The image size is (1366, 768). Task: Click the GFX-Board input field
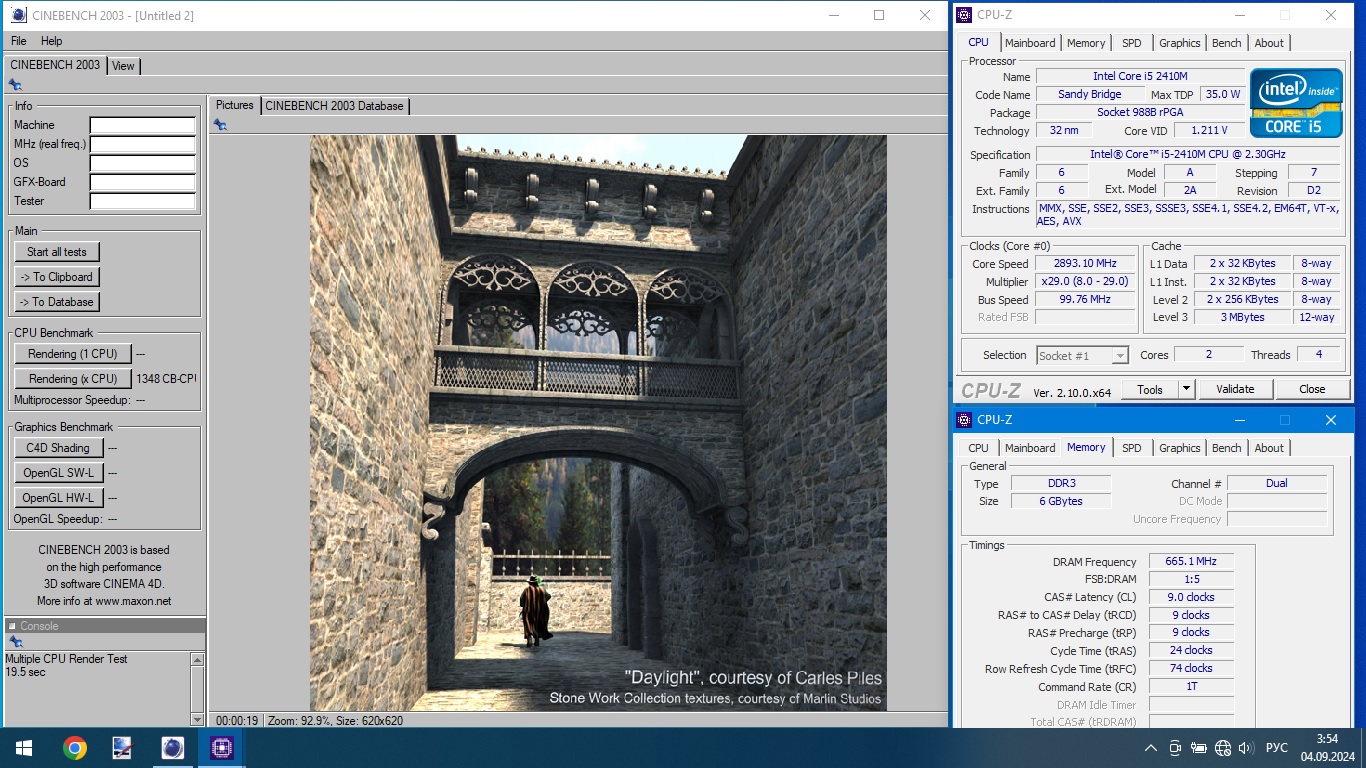pos(143,182)
